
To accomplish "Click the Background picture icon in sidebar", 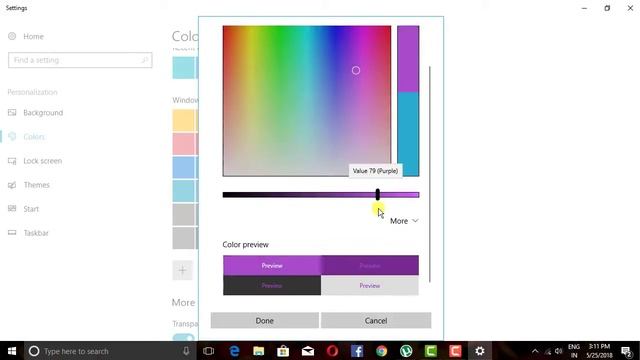I will [x=12, y=112].
